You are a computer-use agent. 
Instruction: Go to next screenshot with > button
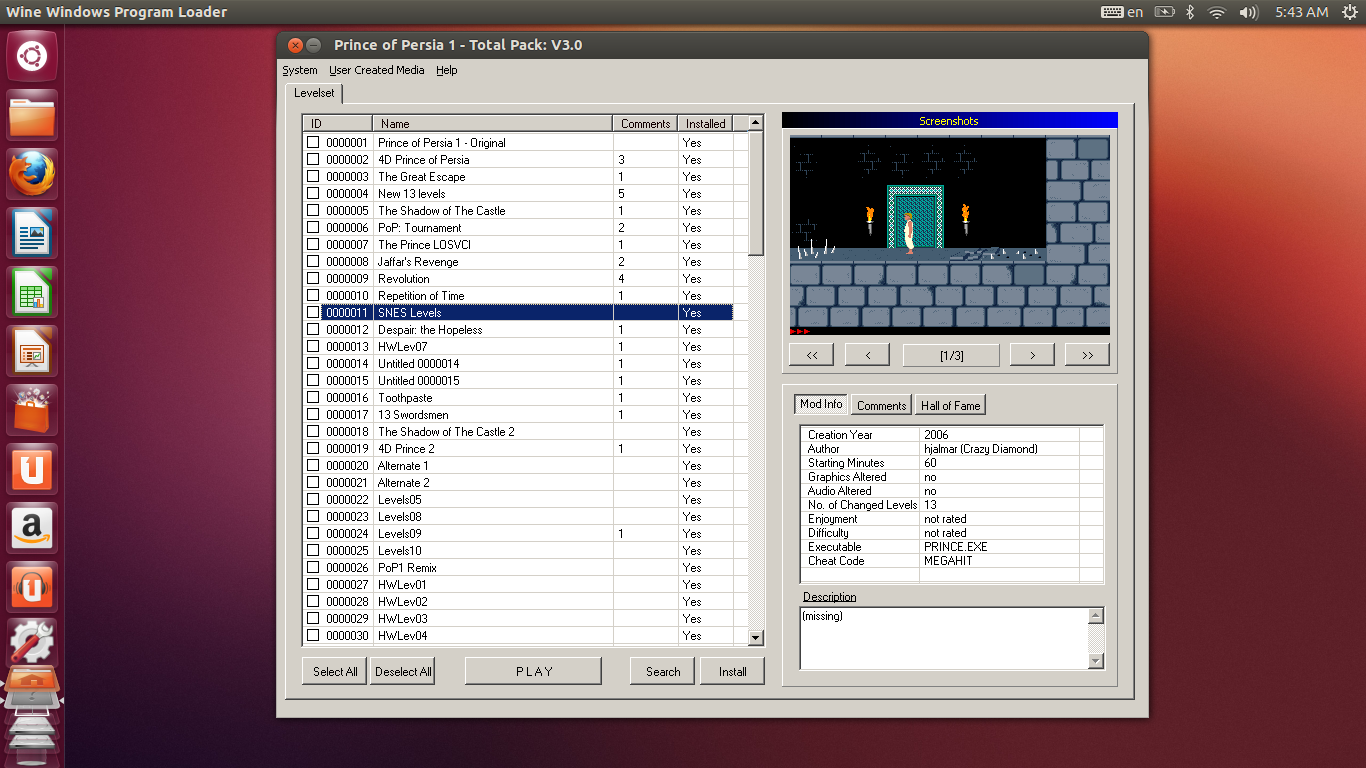pyautogui.click(x=1033, y=355)
